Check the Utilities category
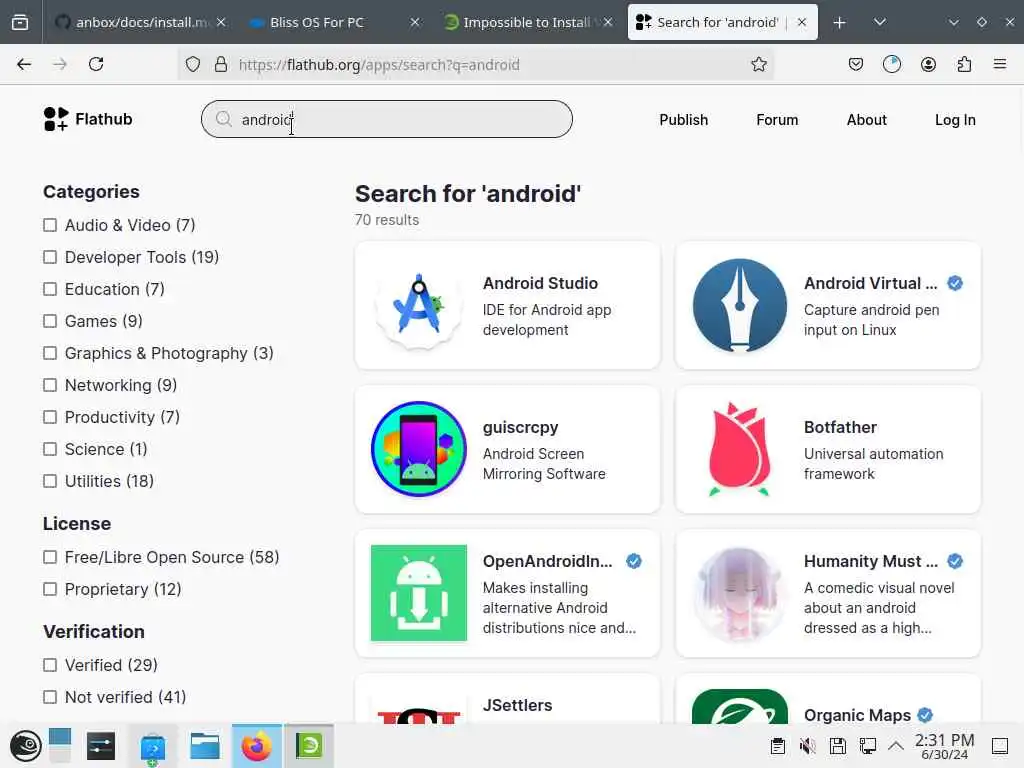Viewport: 1024px width, 768px height. click(50, 481)
